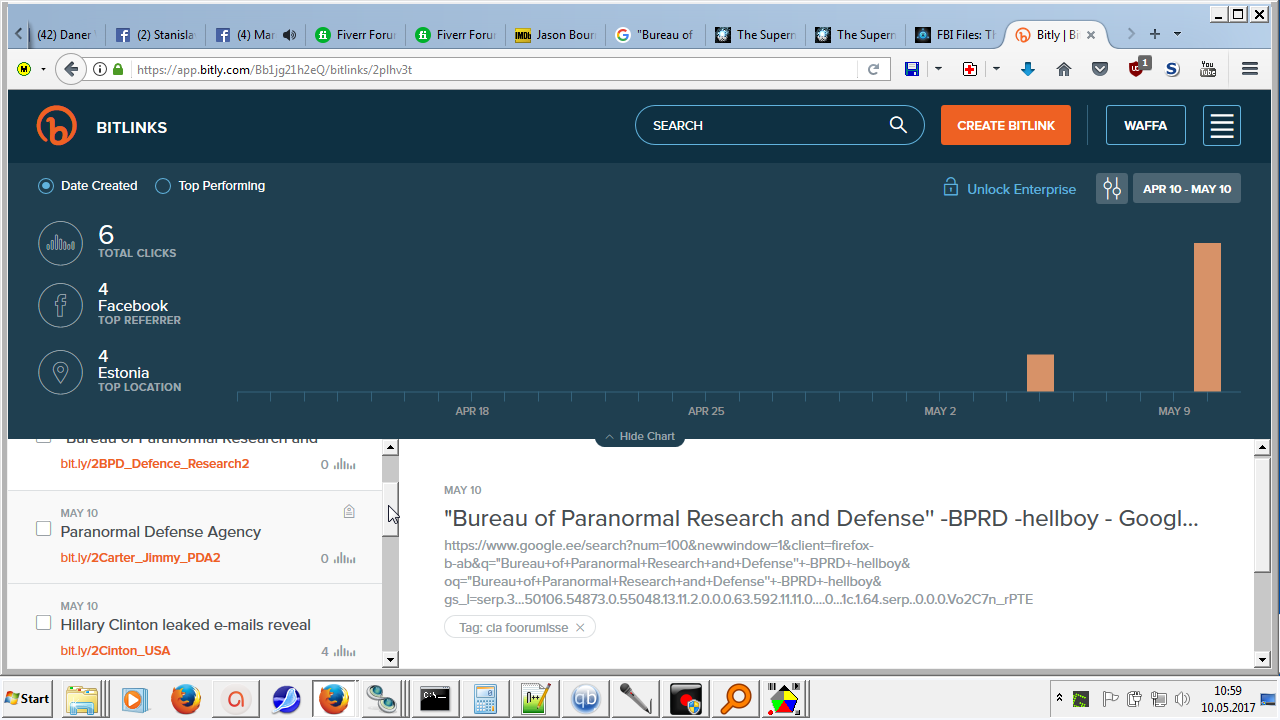1280x720 pixels.
Task: Click the CREATE BITLINK button
Action: 1005,126
